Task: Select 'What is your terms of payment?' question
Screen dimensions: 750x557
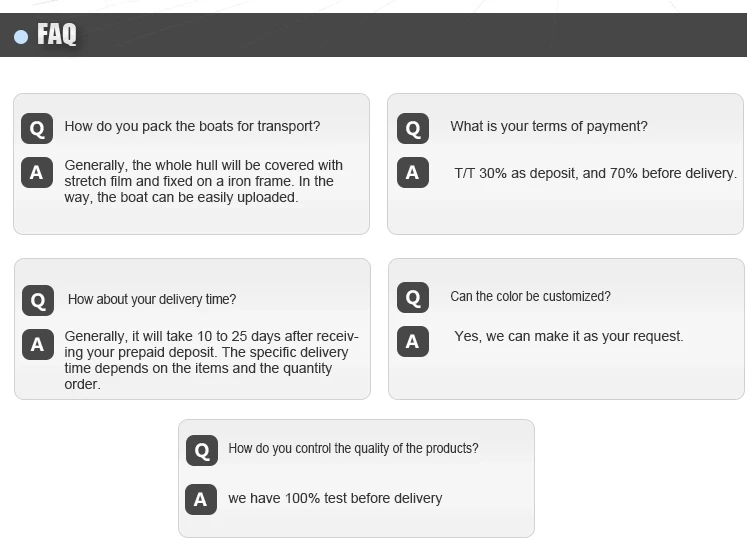Action: click(548, 126)
